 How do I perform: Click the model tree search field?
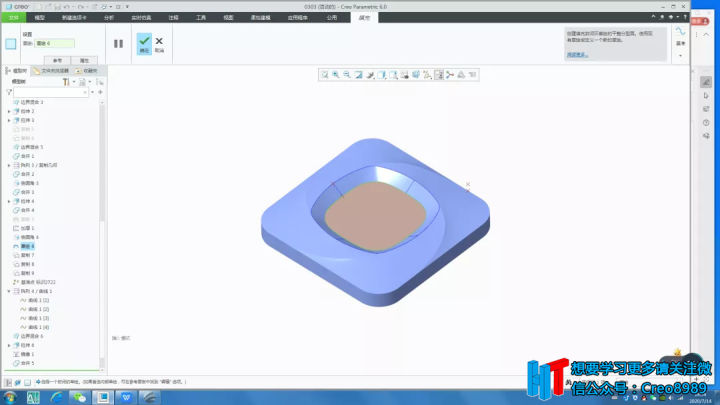[53, 92]
